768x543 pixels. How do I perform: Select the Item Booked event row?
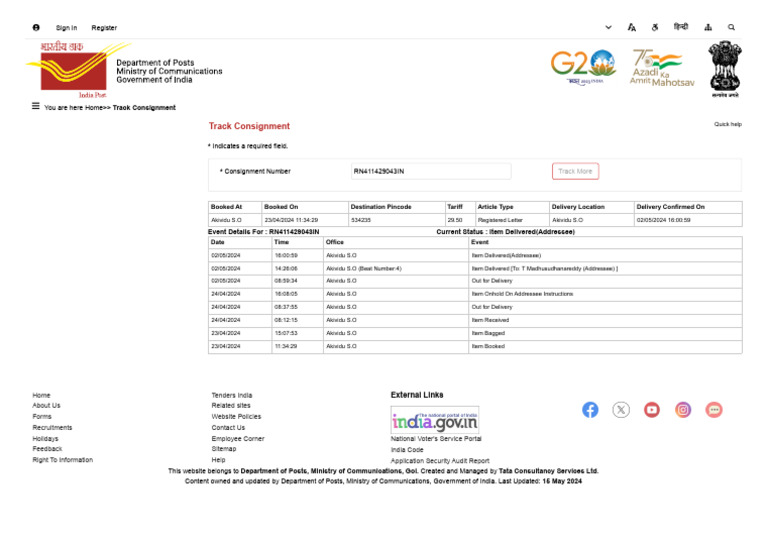pyautogui.click(x=475, y=346)
